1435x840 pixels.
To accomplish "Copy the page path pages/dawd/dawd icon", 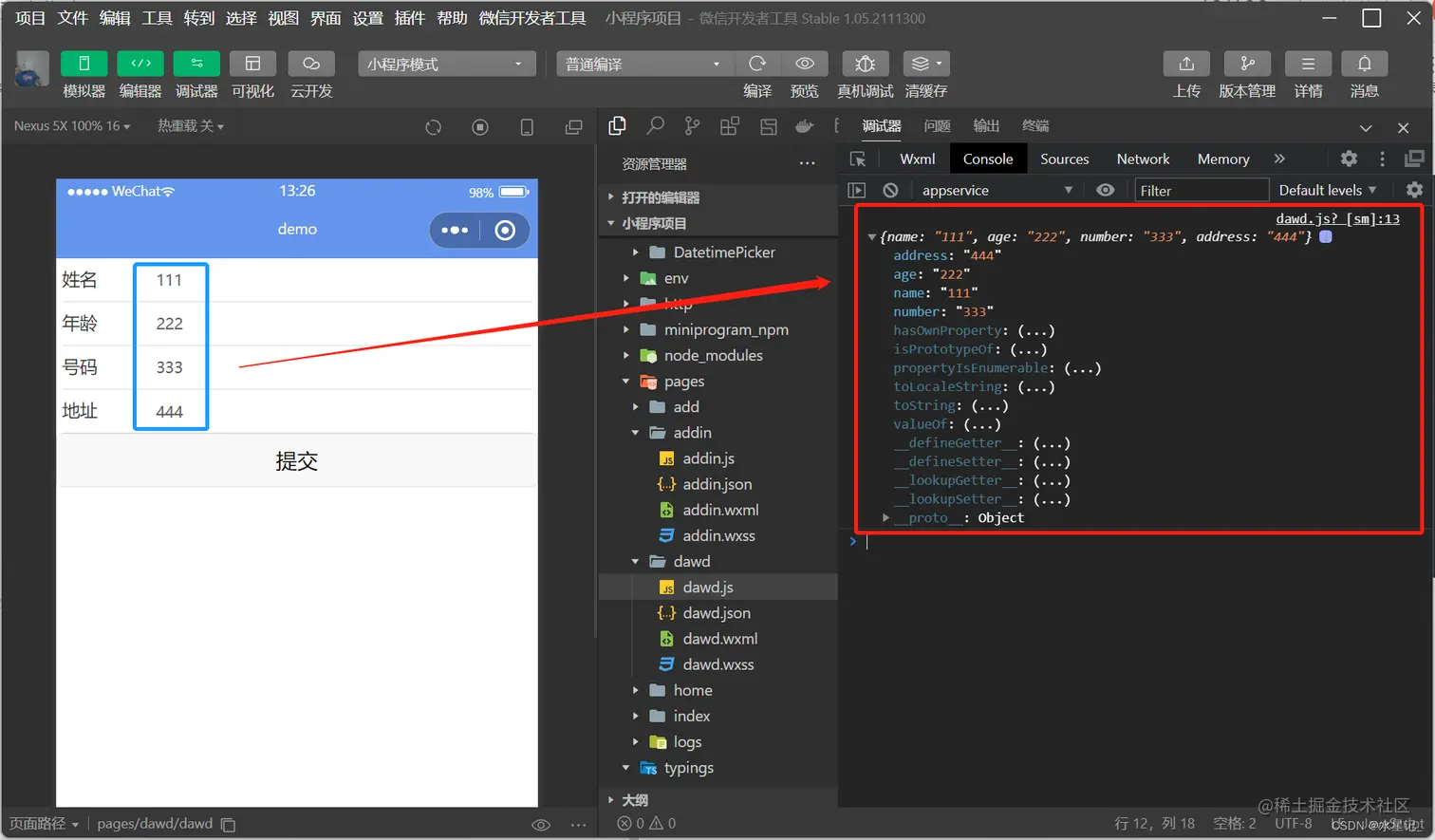I will coord(228,825).
